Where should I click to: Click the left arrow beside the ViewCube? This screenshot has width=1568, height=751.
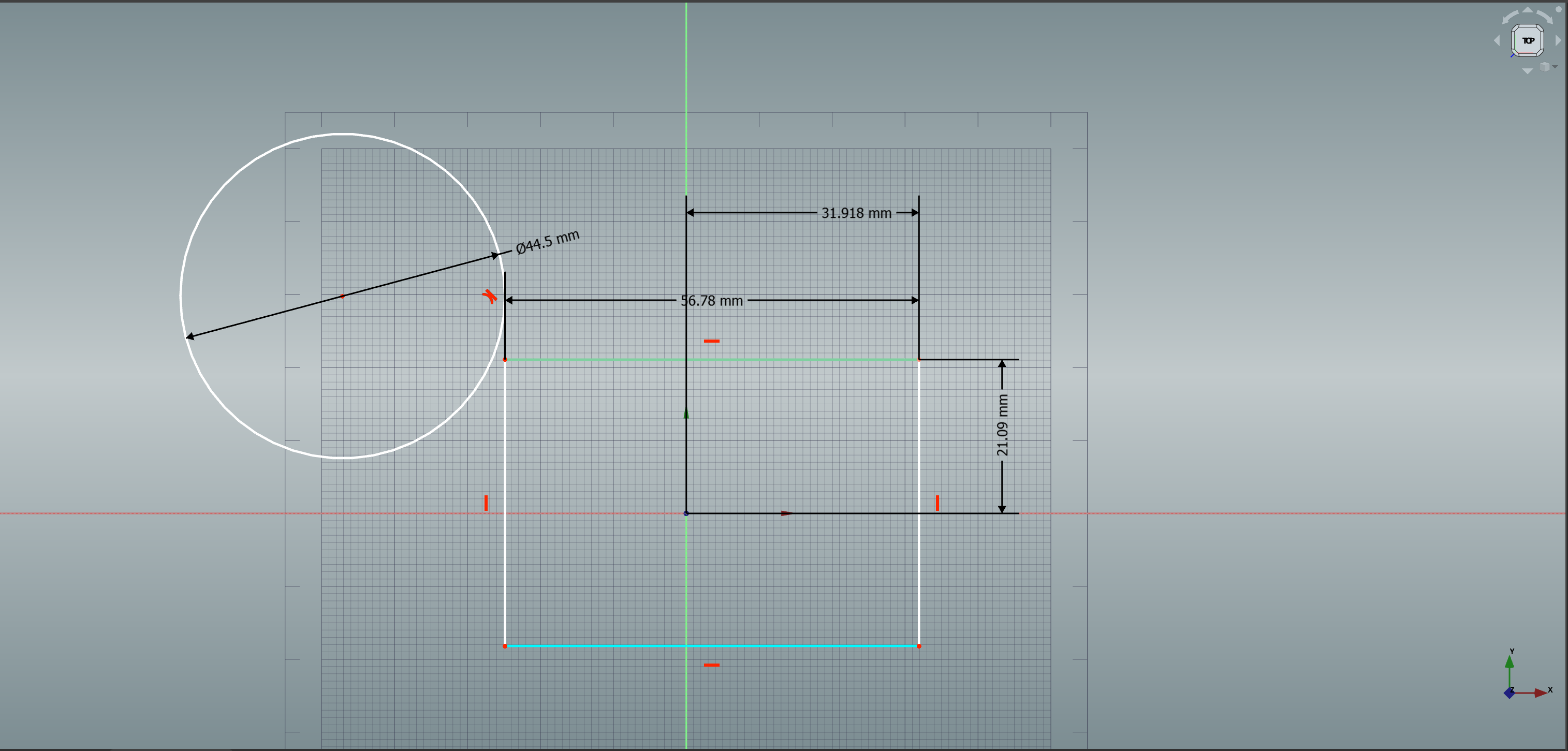click(x=1497, y=41)
